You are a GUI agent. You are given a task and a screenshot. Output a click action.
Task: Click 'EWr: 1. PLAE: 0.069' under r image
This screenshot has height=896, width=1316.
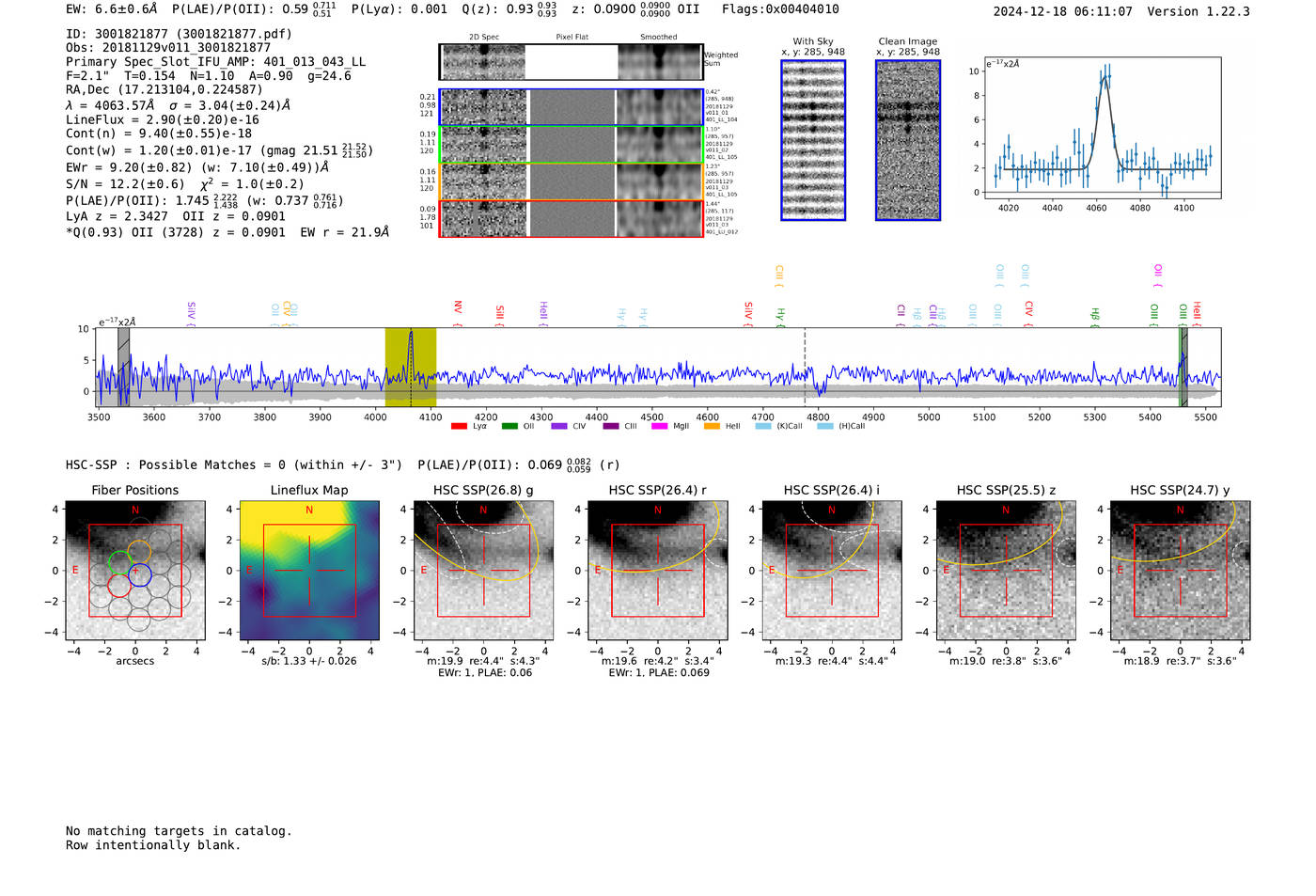658,673
